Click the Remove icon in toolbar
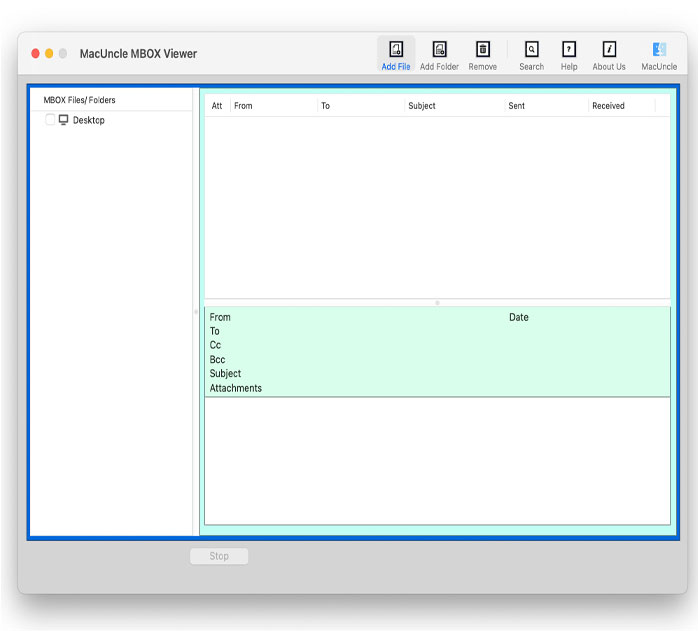The width and height of the screenshot is (700, 631). coord(483,50)
